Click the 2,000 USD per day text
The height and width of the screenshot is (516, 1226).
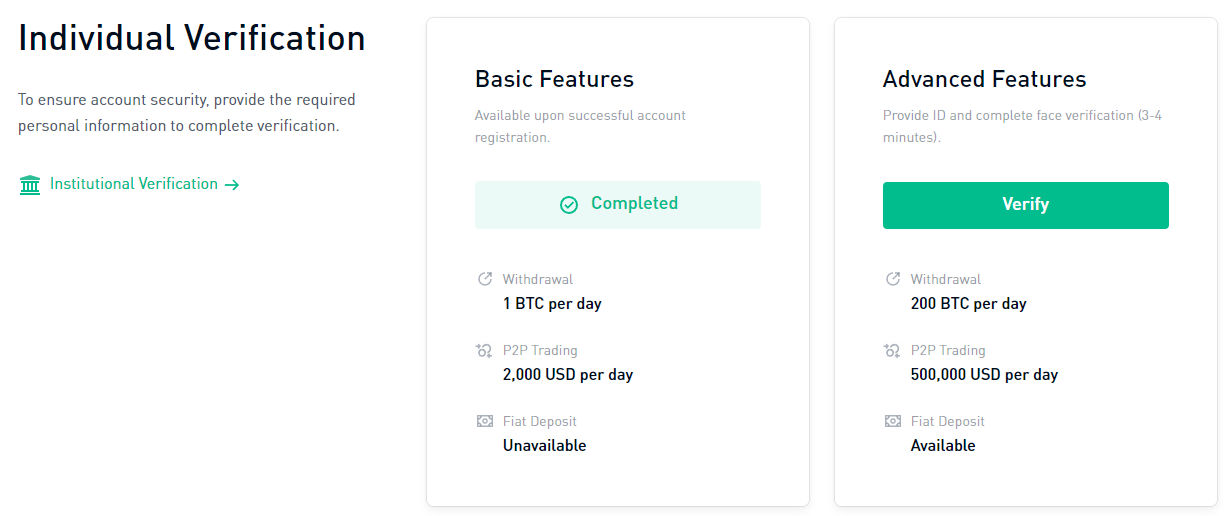click(x=568, y=375)
